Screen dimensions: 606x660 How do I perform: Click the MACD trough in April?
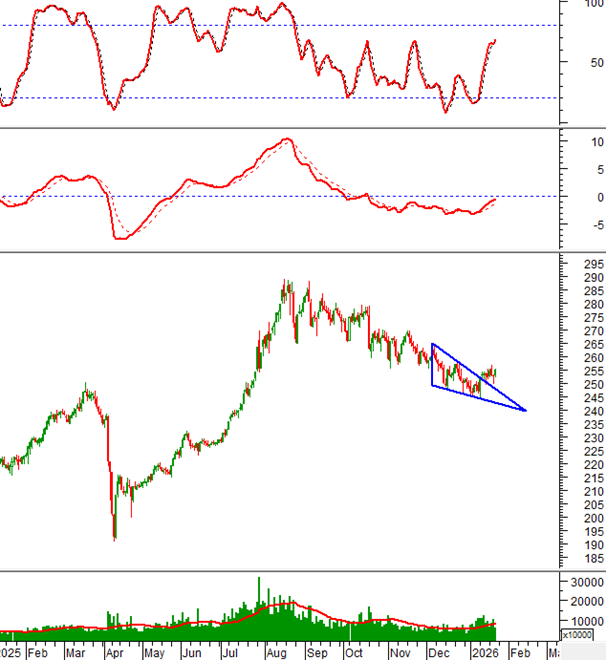click(x=120, y=238)
